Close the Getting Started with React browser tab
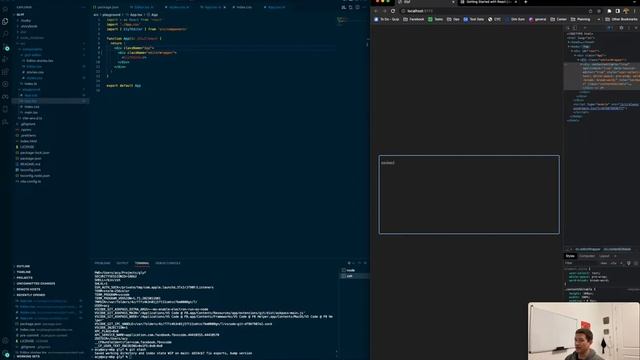This screenshot has height=360, width=640. (x=516, y=2)
